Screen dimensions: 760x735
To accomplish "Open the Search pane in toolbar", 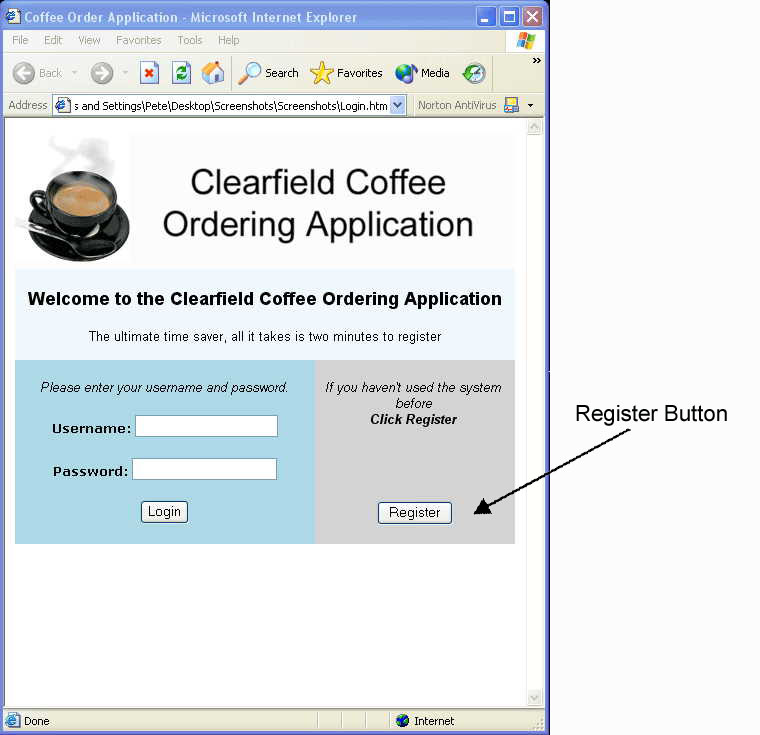I will 268,73.
